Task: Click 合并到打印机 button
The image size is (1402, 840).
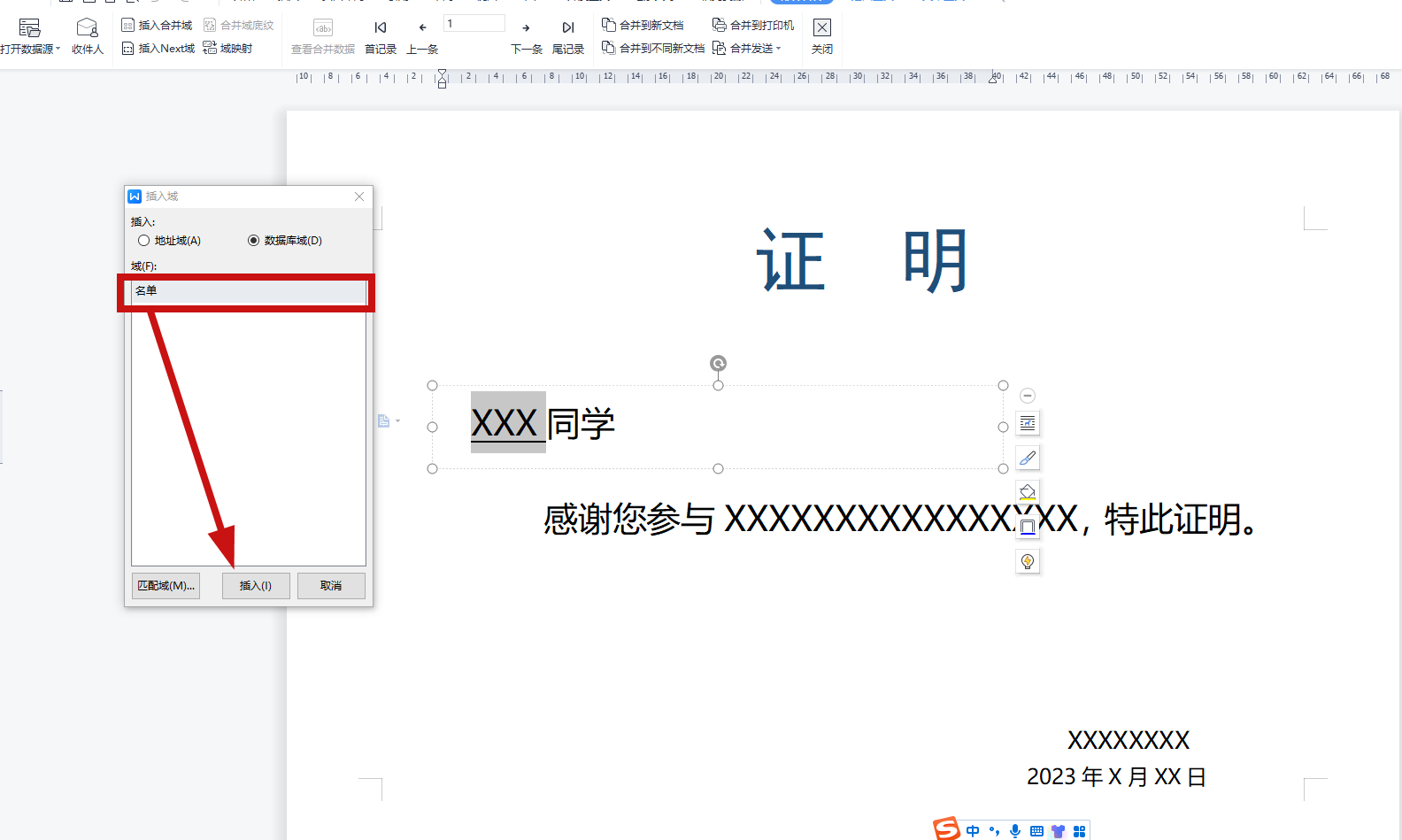Action: coord(753,25)
